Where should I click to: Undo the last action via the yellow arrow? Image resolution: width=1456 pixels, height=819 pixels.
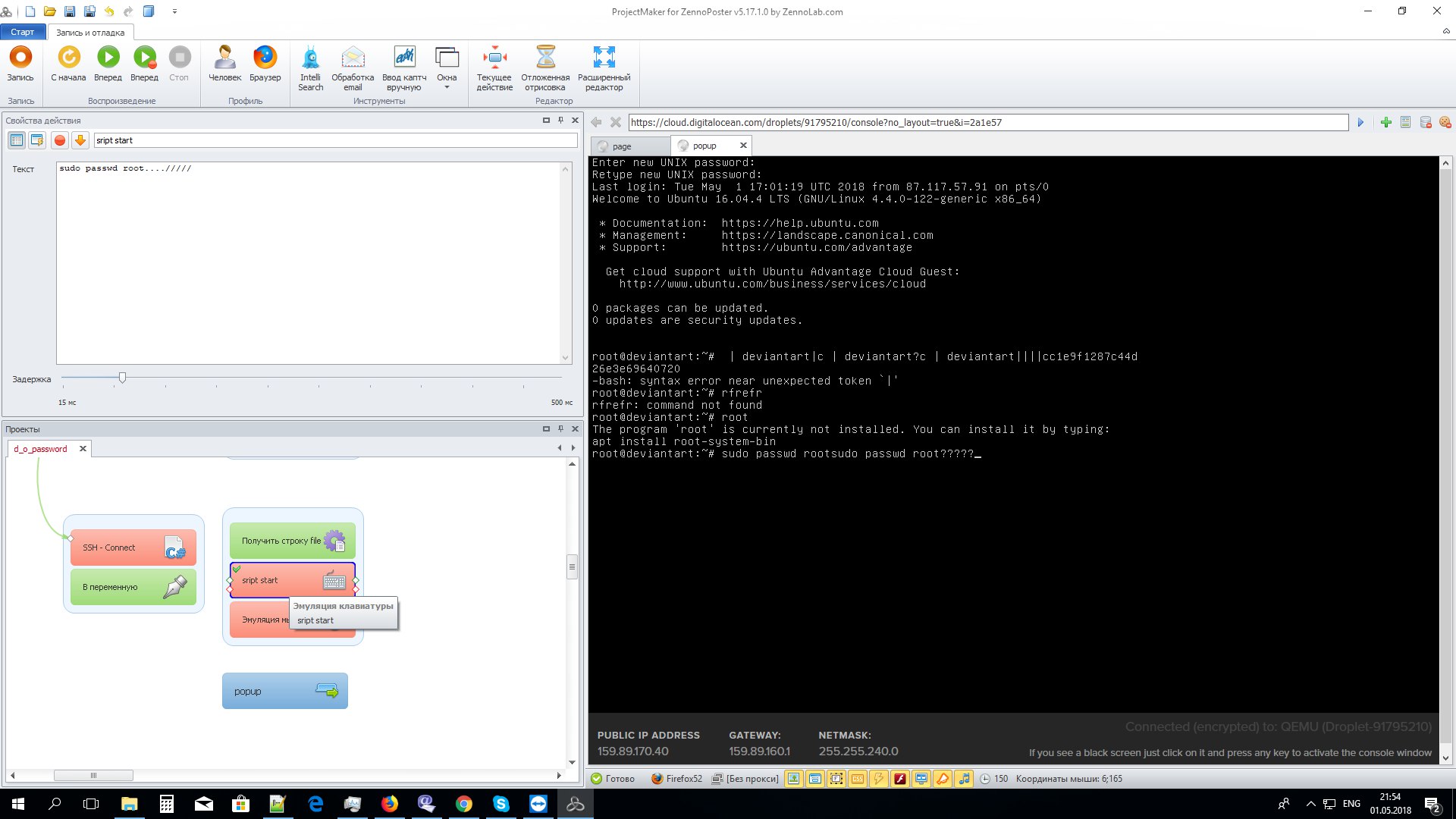[x=109, y=11]
